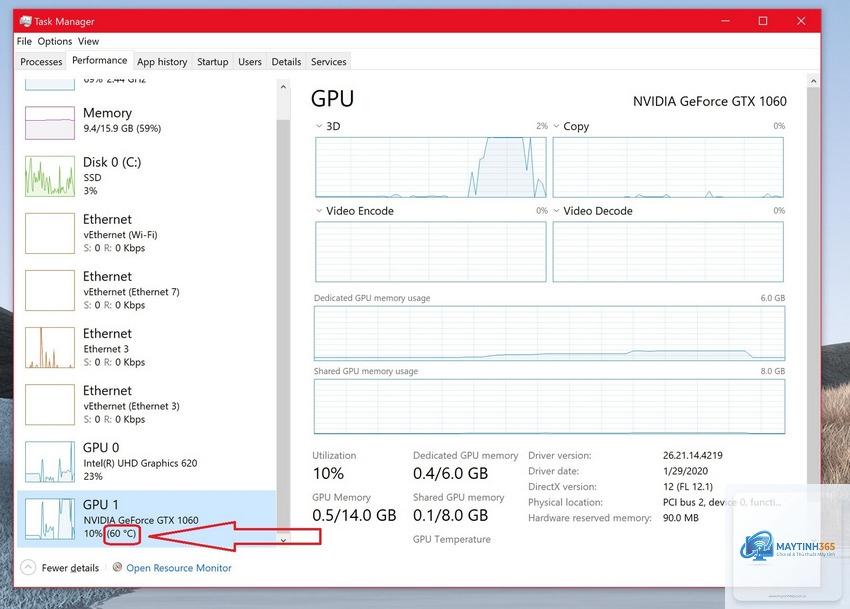Click the Resource Monitor gauge icon

(117, 567)
